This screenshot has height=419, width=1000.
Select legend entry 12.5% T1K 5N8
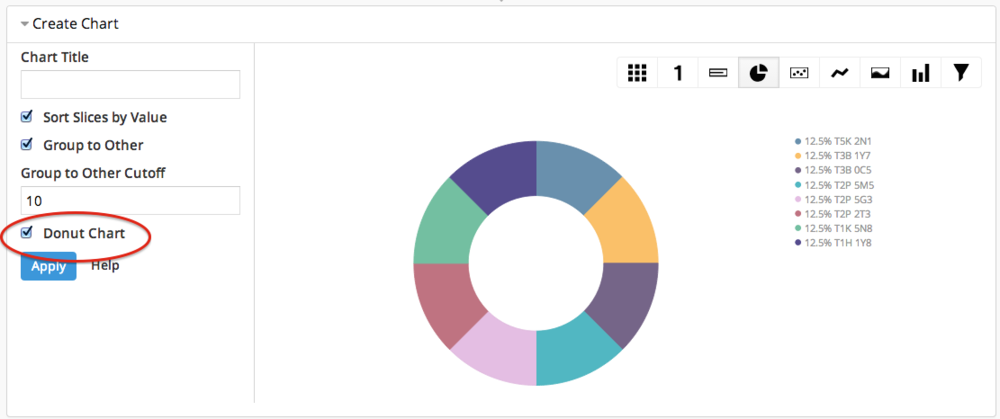tap(834, 228)
